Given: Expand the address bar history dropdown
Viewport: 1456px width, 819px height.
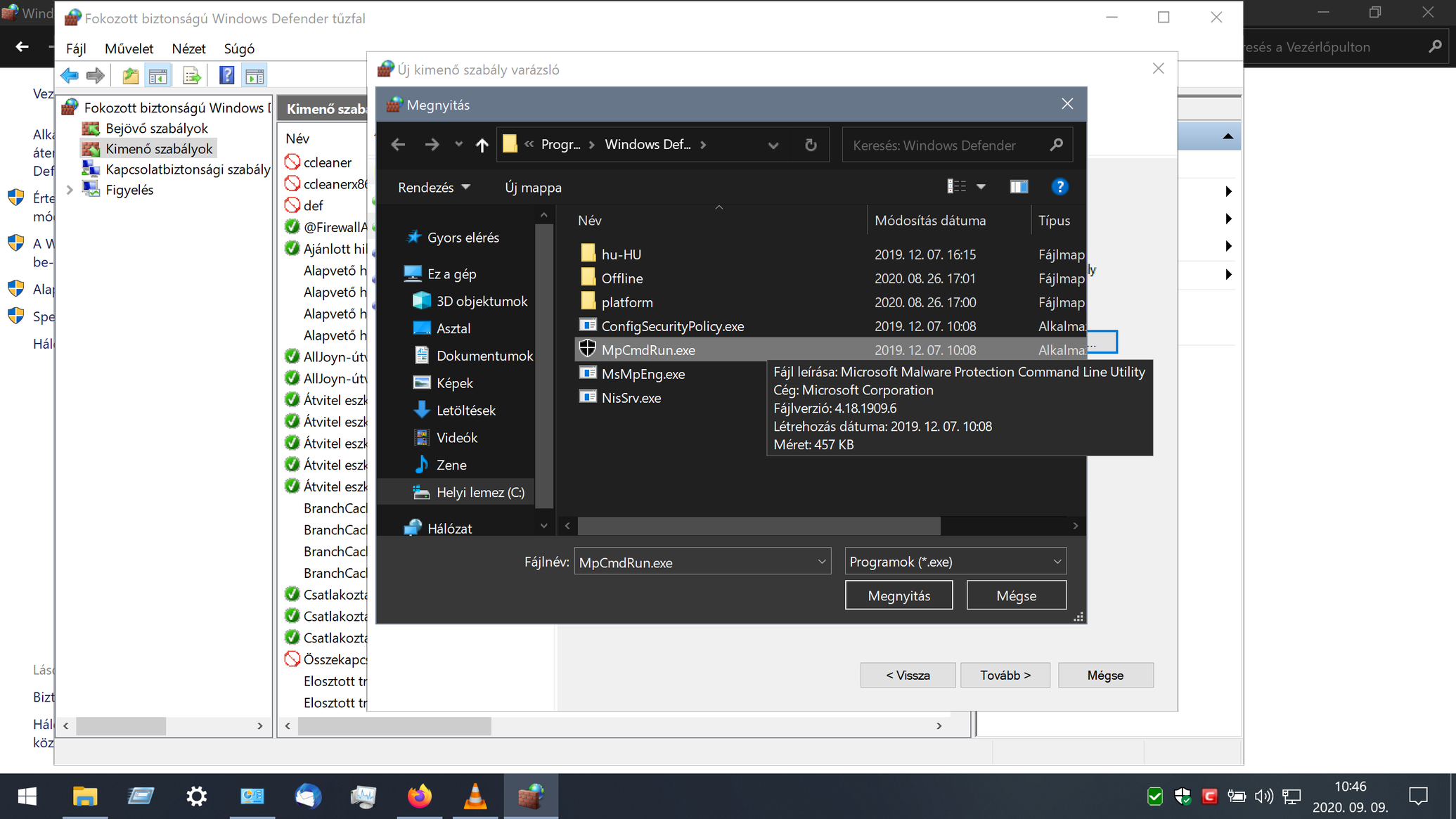Looking at the screenshot, I should (773, 146).
